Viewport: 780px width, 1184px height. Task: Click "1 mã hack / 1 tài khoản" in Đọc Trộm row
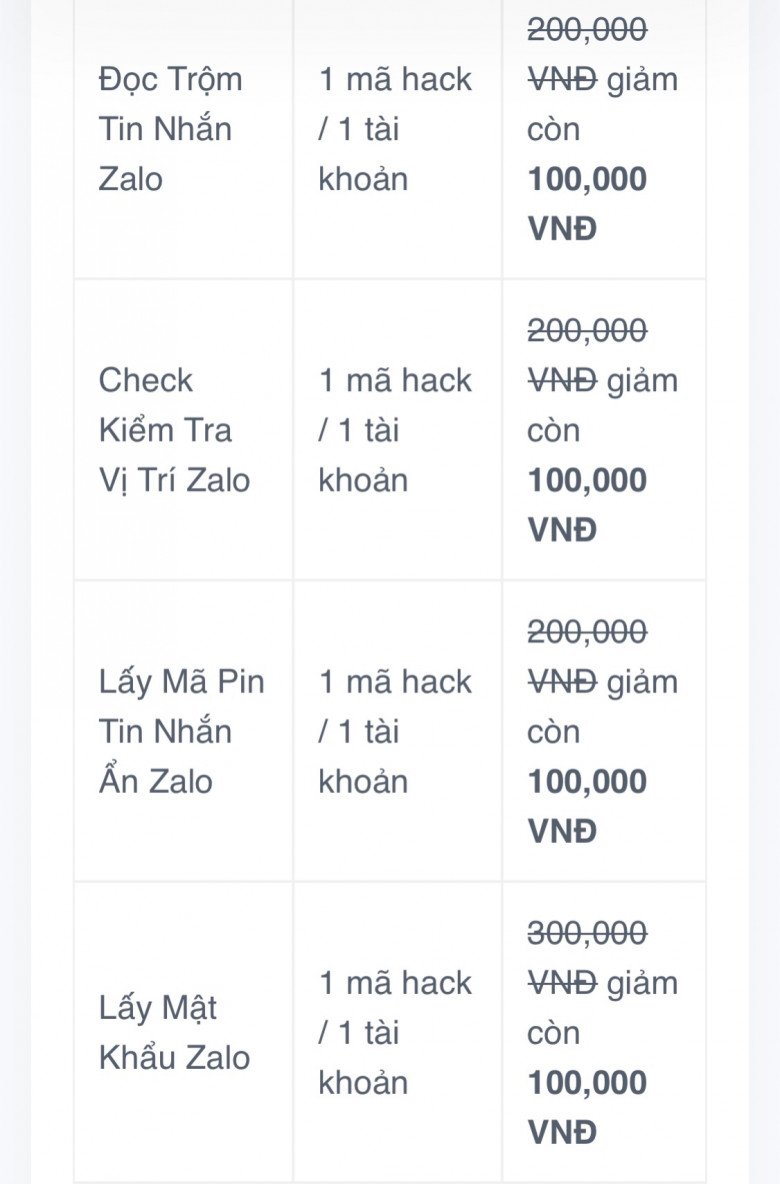click(x=395, y=129)
